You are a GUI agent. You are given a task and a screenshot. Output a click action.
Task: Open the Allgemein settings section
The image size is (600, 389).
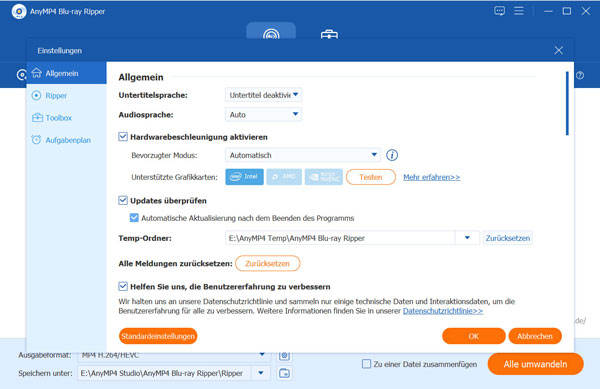[67, 73]
